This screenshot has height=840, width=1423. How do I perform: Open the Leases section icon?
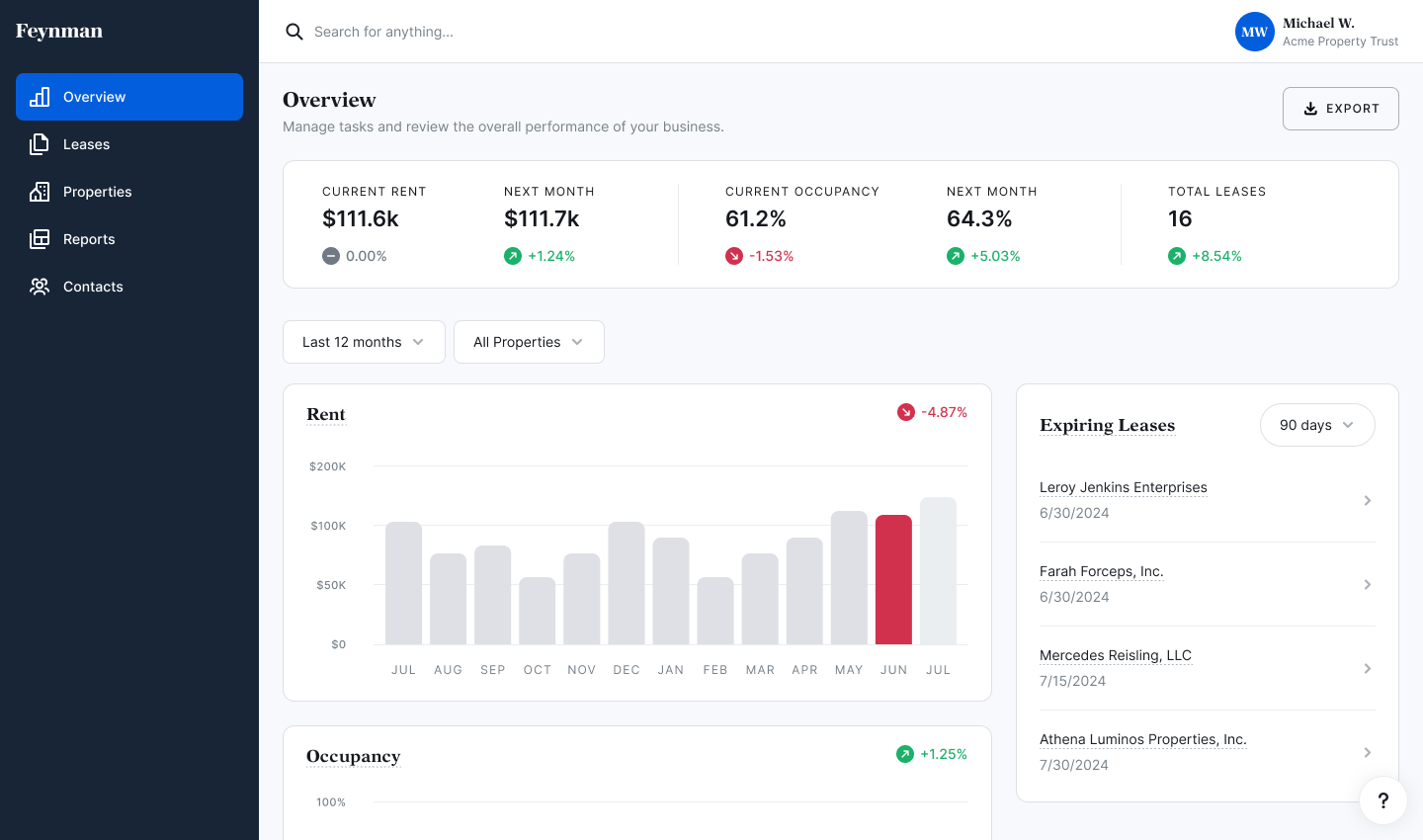tap(40, 144)
